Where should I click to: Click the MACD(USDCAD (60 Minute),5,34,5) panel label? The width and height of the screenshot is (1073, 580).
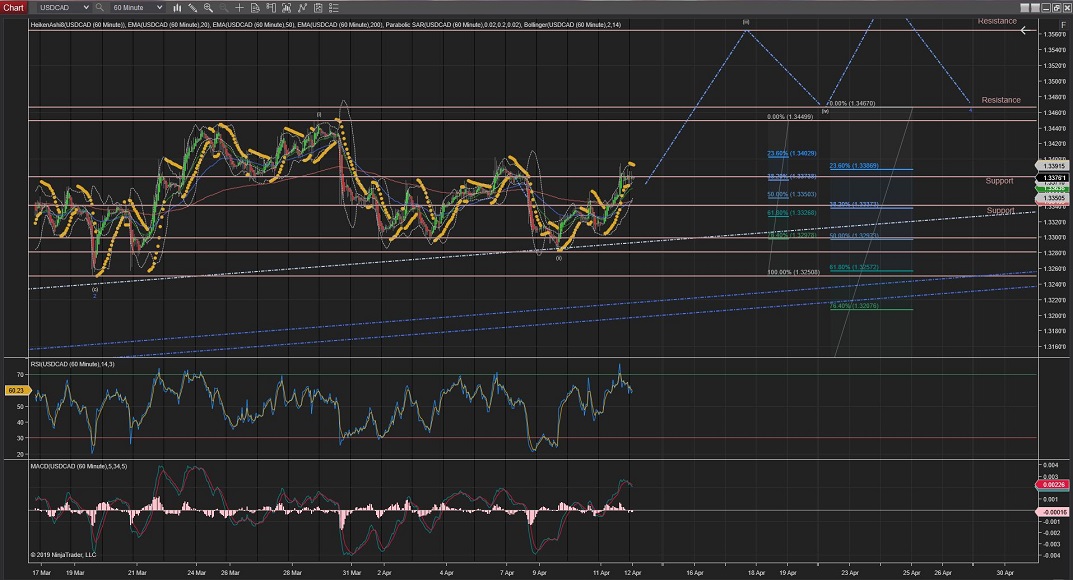tap(79, 466)
